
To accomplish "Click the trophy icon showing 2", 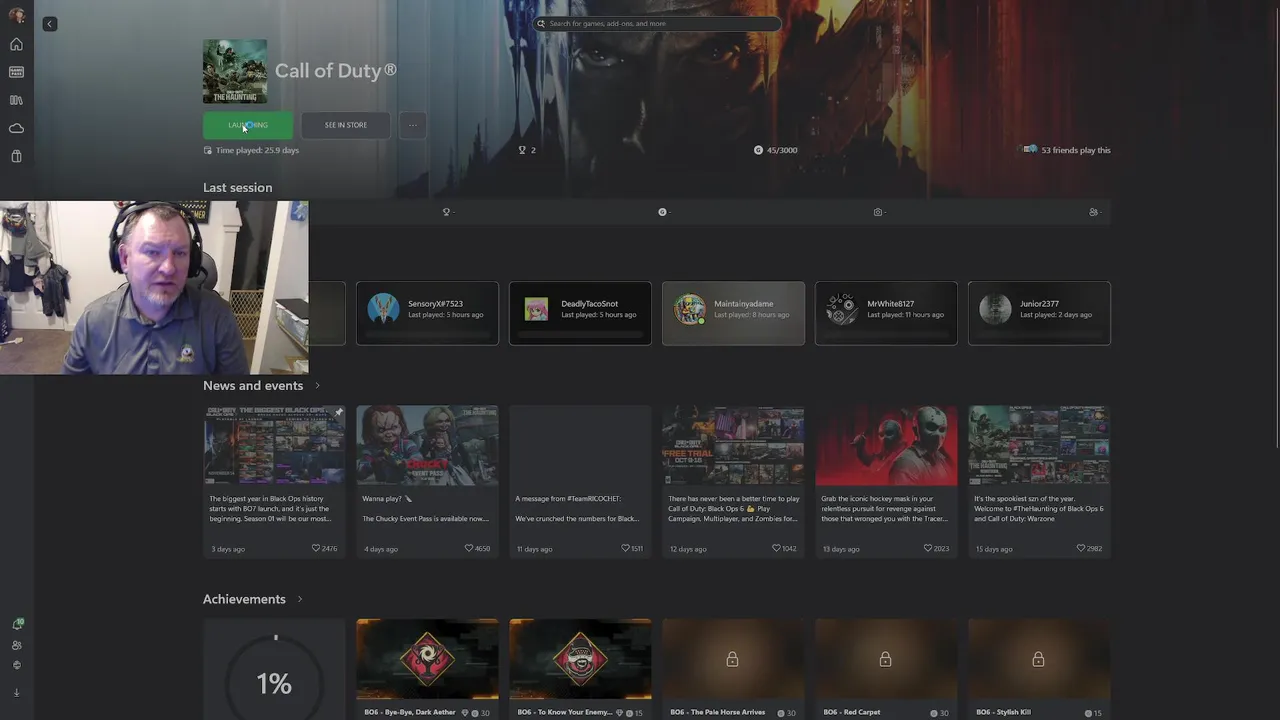I will tap(522, 150).
